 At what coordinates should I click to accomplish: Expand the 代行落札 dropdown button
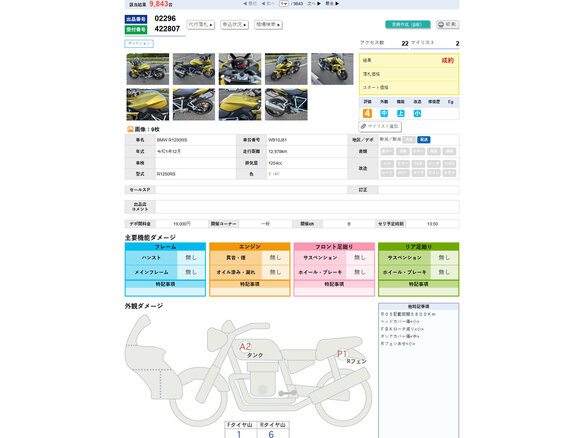[200, 25]
